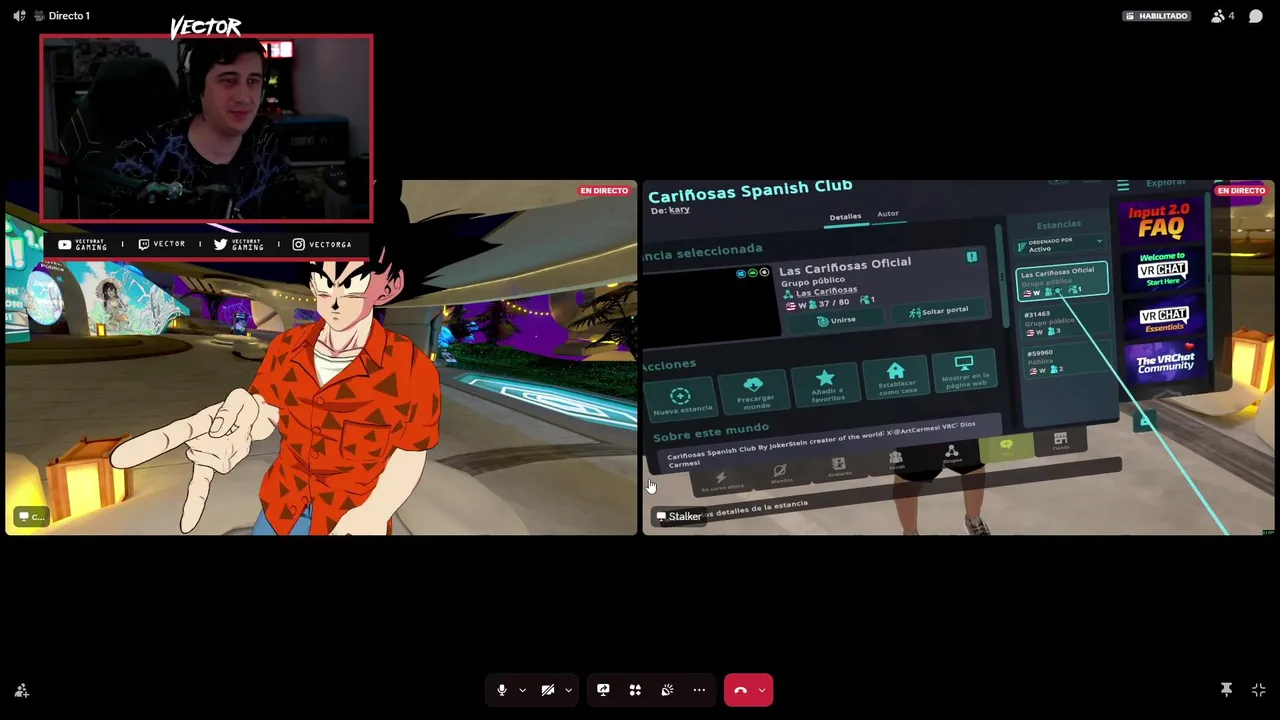This screenshot has width=1280, height=720.
Task: Open the chat panel
Action: 1256,16
